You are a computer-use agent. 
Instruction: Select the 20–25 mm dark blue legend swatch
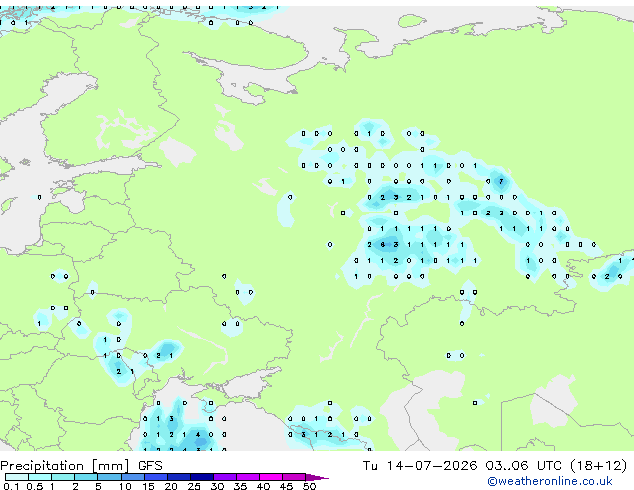(x=179, y=477)
